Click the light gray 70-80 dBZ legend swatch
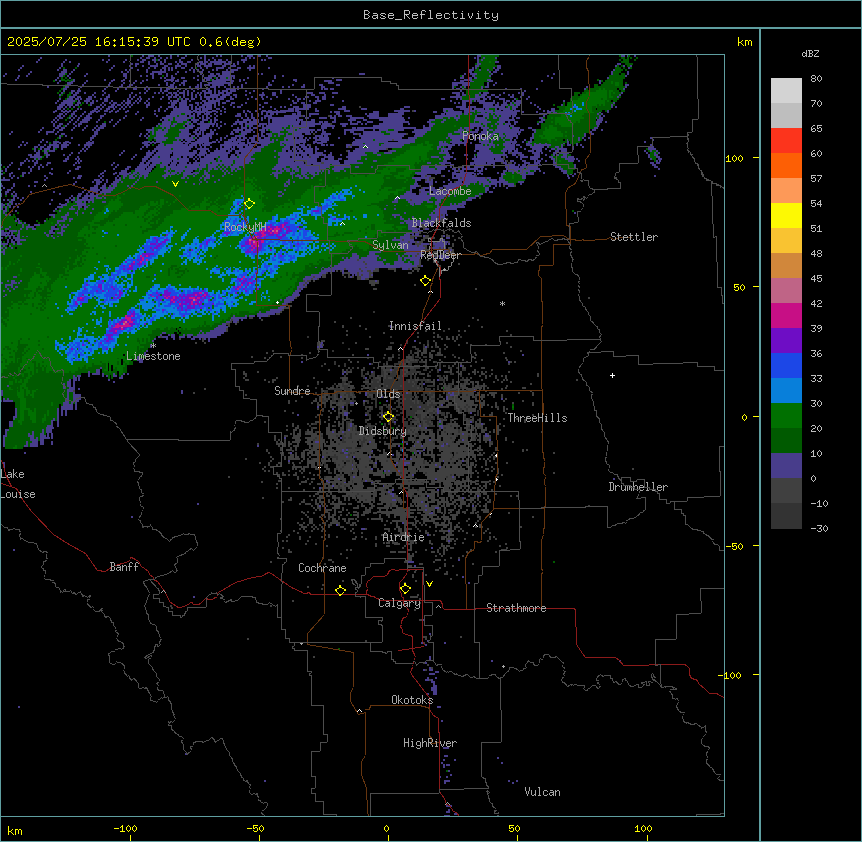862x842 pixels. pos(786,91)
